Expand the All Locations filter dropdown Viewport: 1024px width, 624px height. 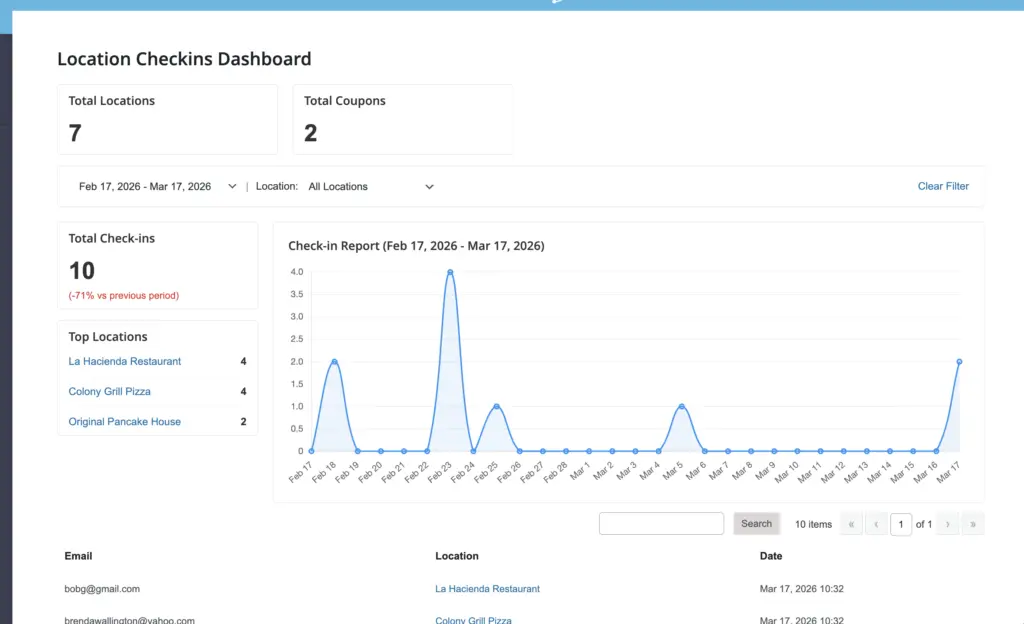click(x=372, y=186)
